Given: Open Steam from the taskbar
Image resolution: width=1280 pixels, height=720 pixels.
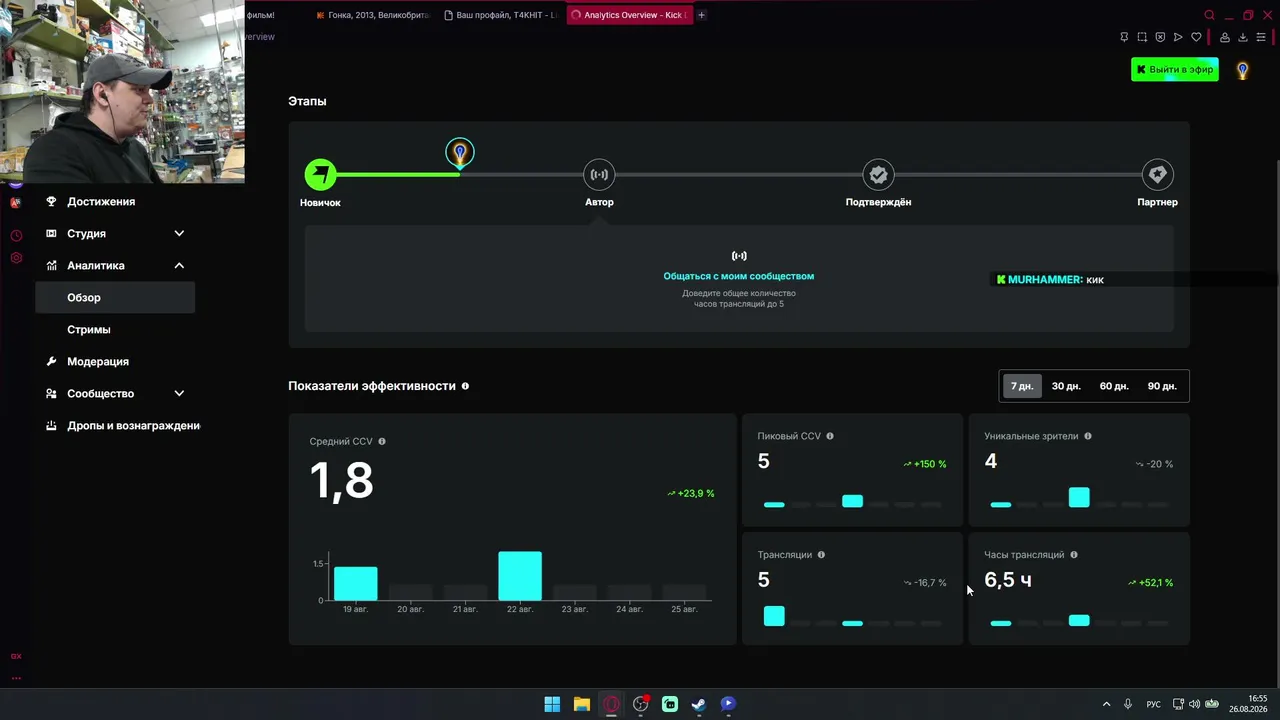Looking at the screenshot, I should [699, 704].
